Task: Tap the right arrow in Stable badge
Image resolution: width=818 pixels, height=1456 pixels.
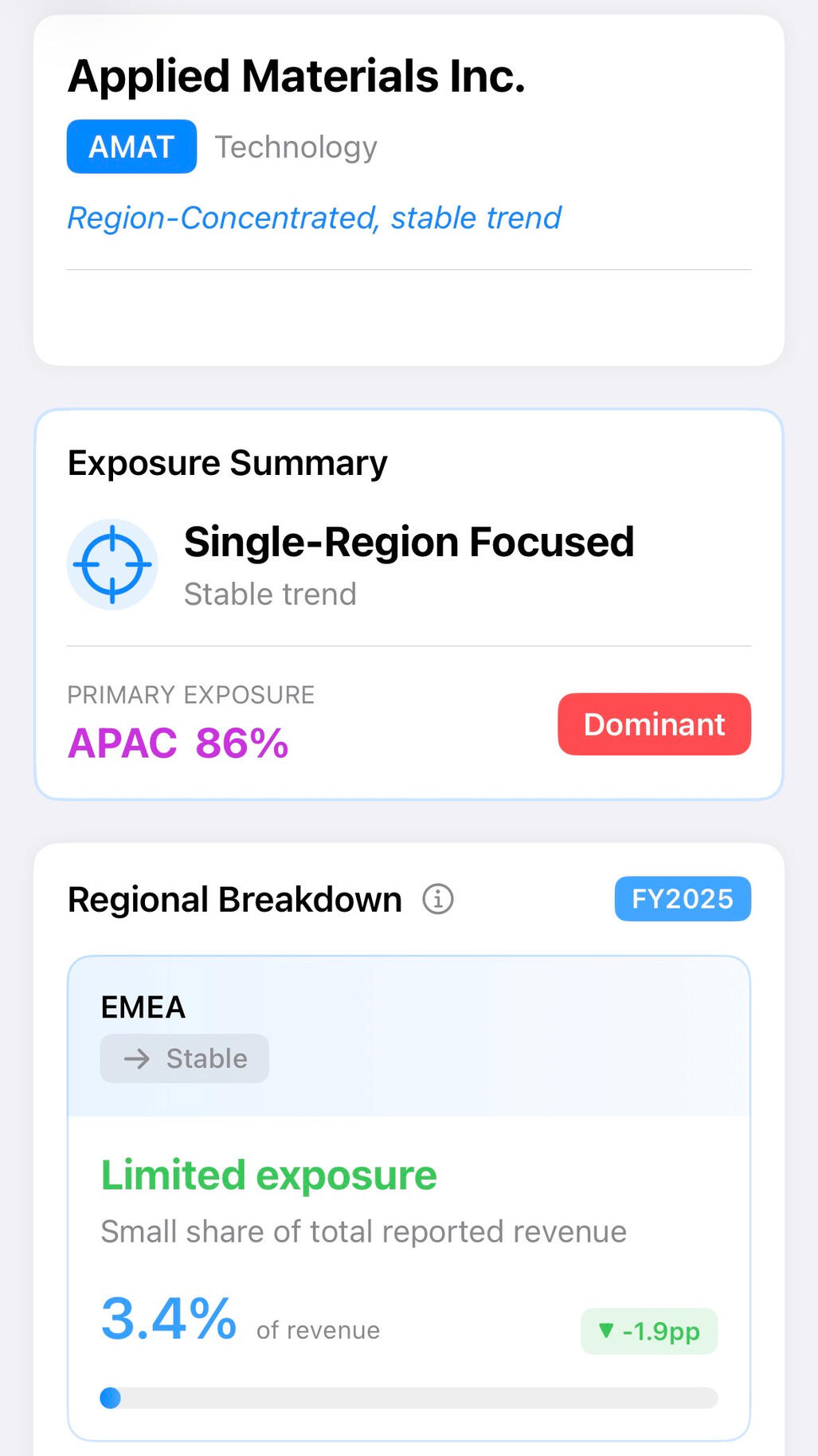Action: point(137,1058)
